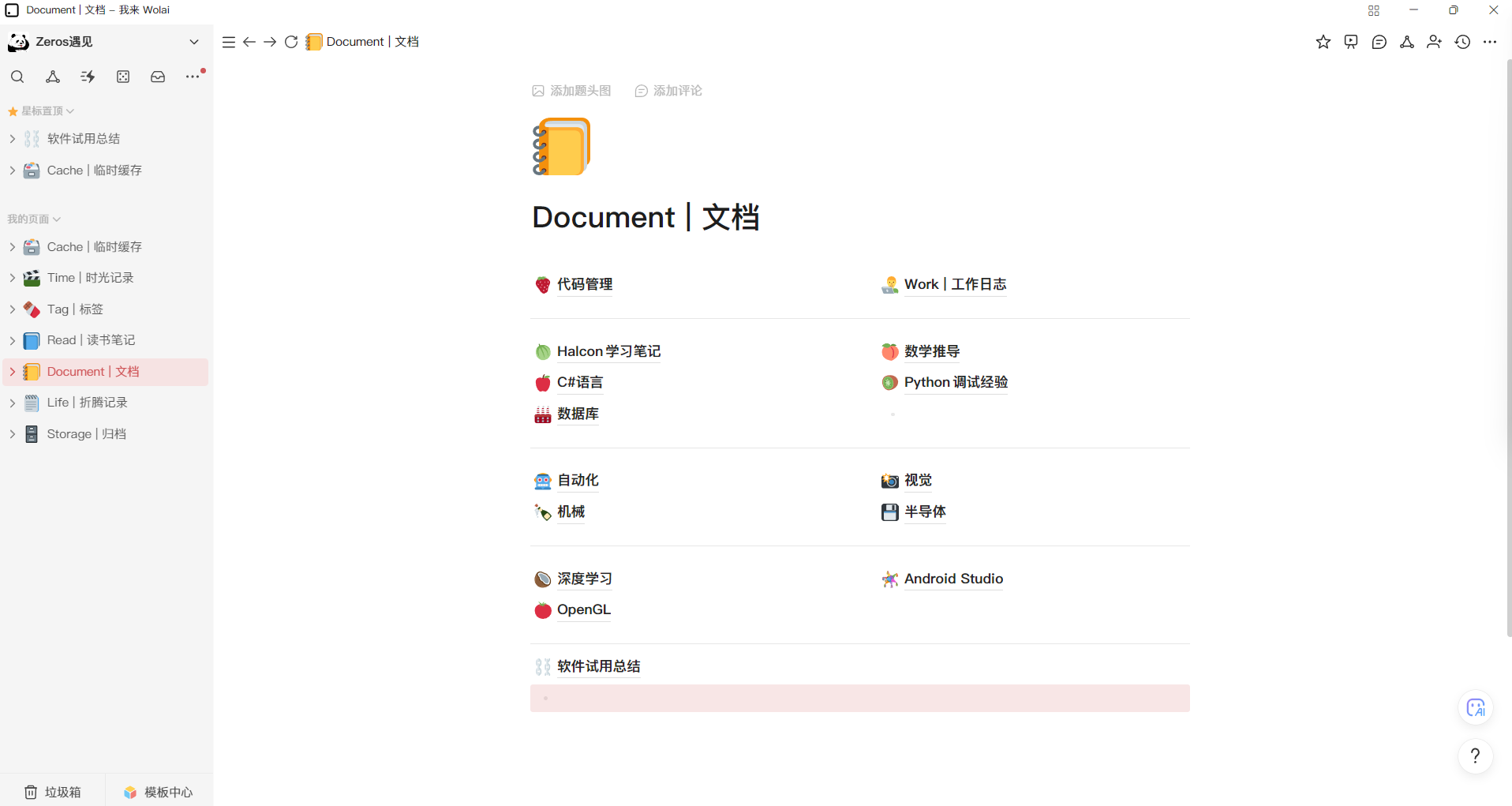Click the search icon in sidebar
The image size is (1512, 806).
tap(17, 77)
